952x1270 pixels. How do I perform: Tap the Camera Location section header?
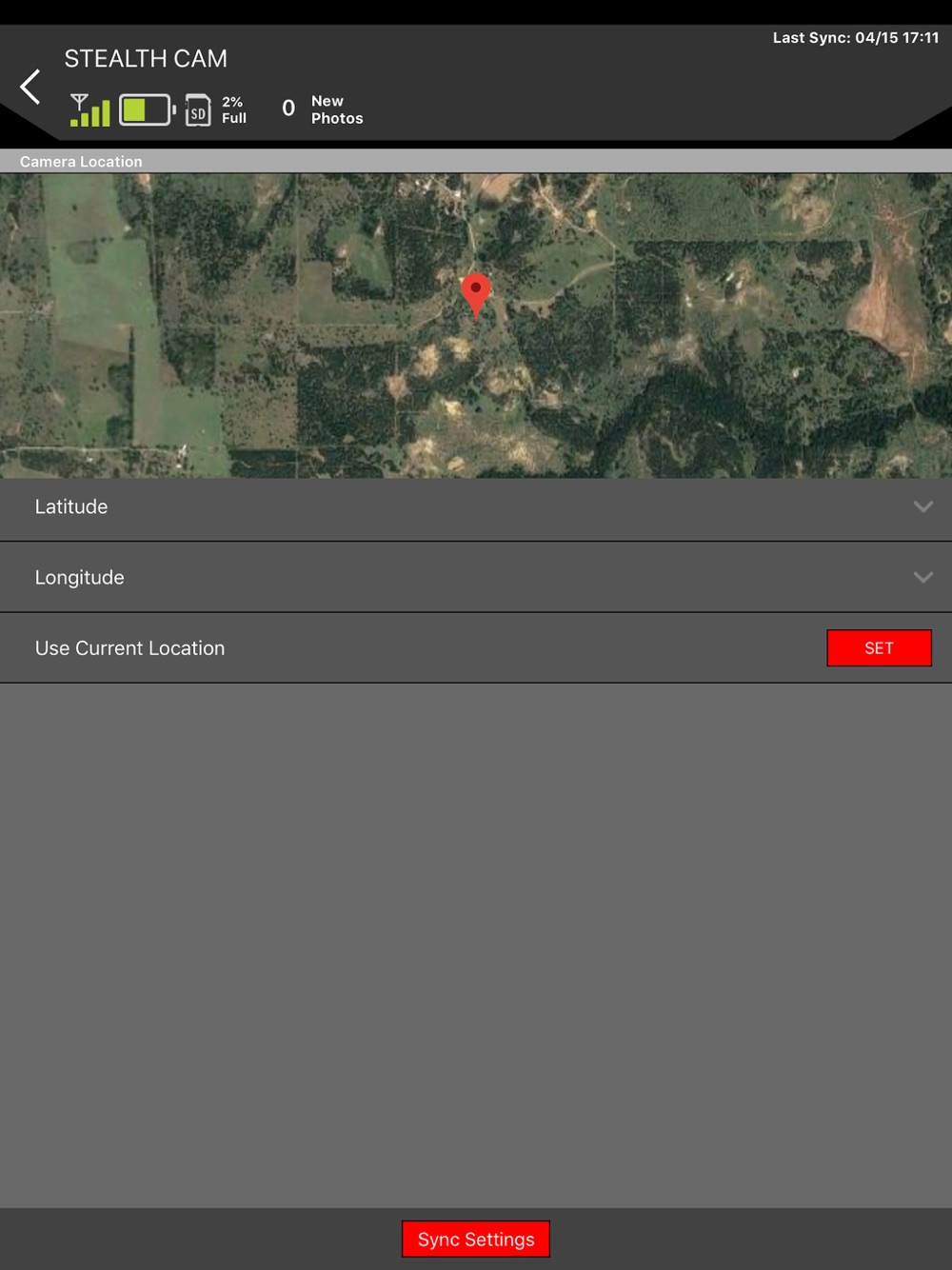pos(476,161)
